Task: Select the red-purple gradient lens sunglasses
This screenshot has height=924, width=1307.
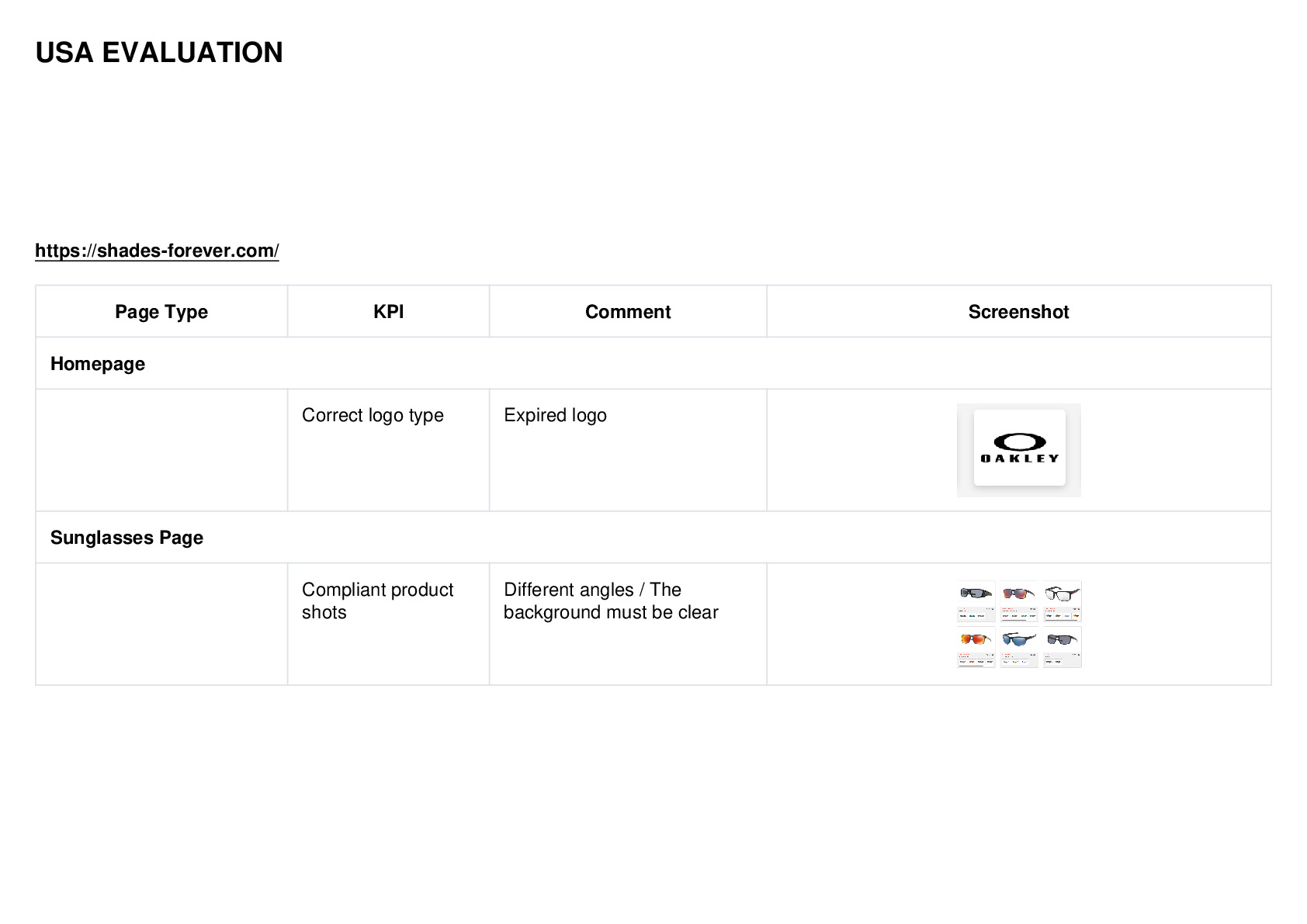Action: point(1018,601)
